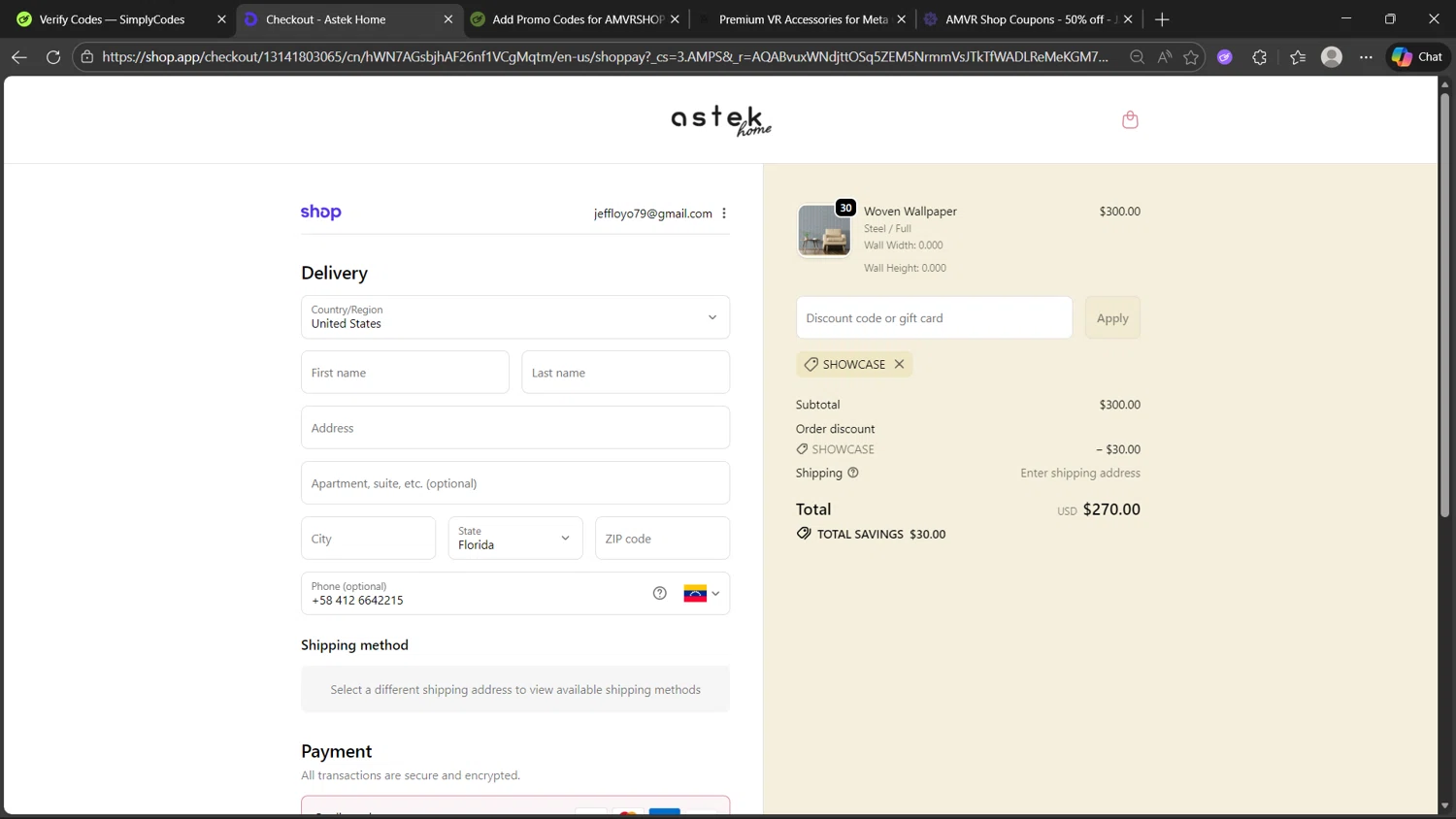This screenshot has height=819, width=1456.
Task: Click the Shop logo
Action: pos(320,213)
